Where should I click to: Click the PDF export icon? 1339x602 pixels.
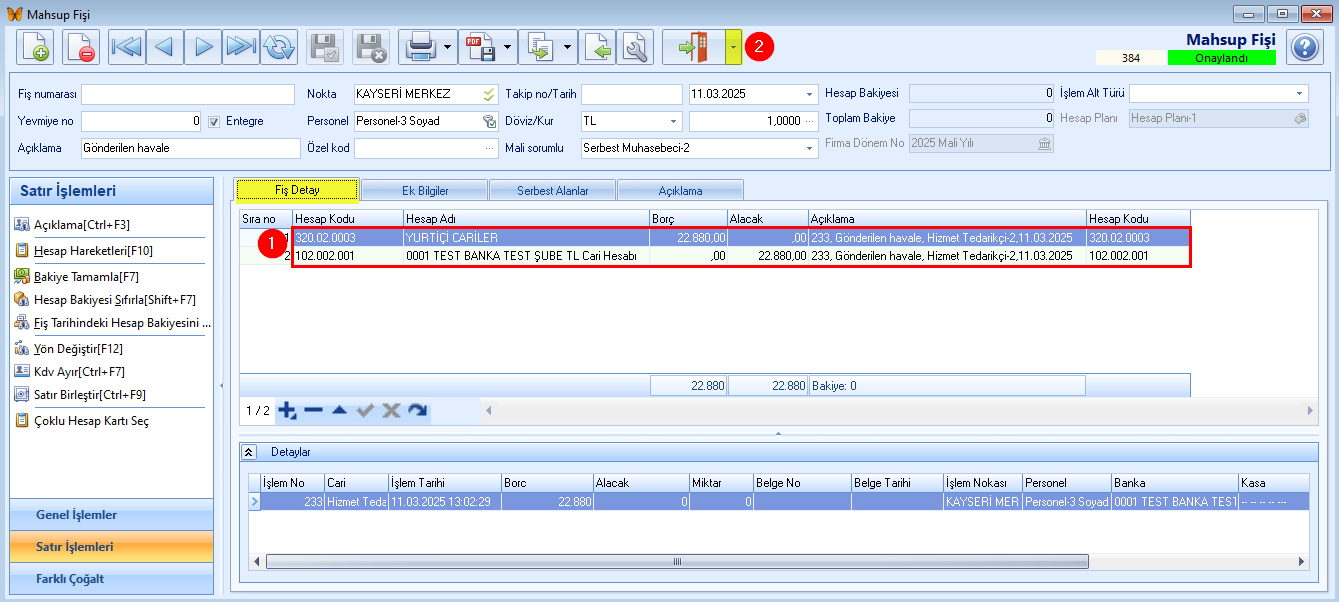(479, 47)
